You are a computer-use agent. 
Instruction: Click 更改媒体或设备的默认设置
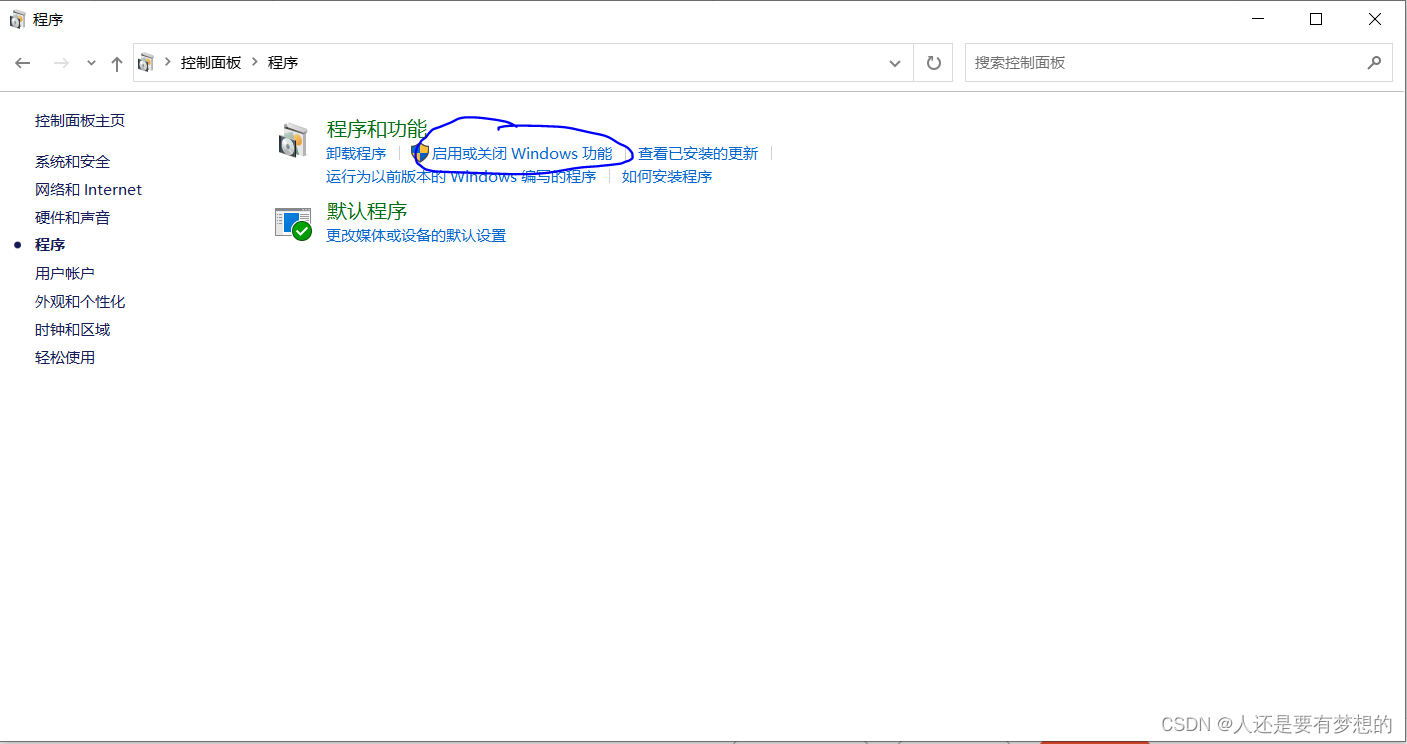(415, 235)
